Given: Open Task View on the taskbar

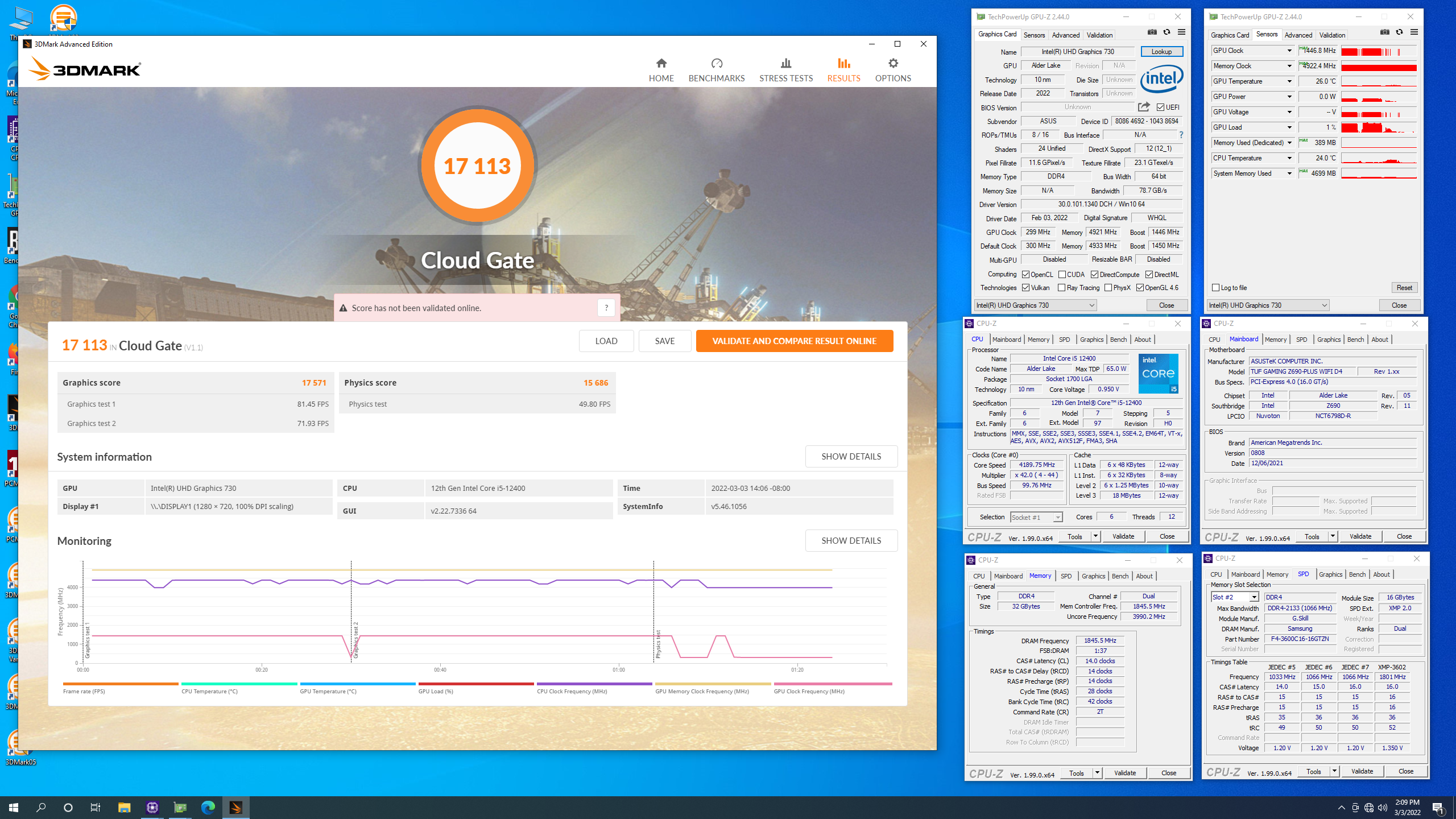Looking at the screenshot, I should coord(96,807).
